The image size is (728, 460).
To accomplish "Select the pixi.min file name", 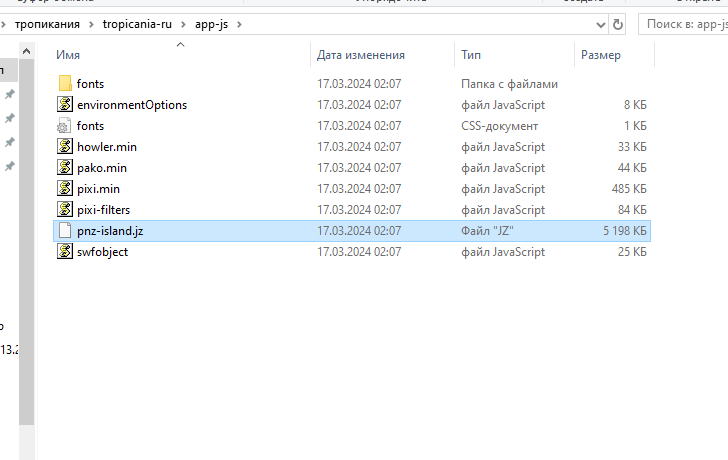I will (x=98, y=189).
